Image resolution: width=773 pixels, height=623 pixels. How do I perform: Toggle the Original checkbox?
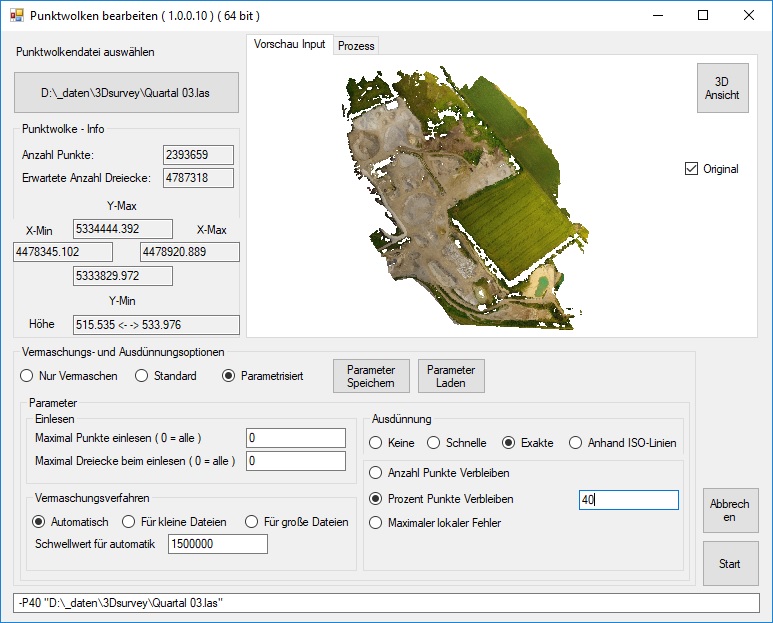coord(691,169)
